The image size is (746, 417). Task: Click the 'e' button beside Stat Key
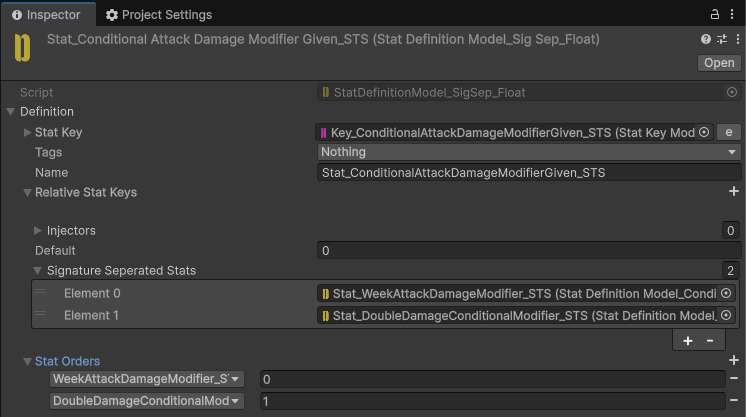[x=728, y=132]
